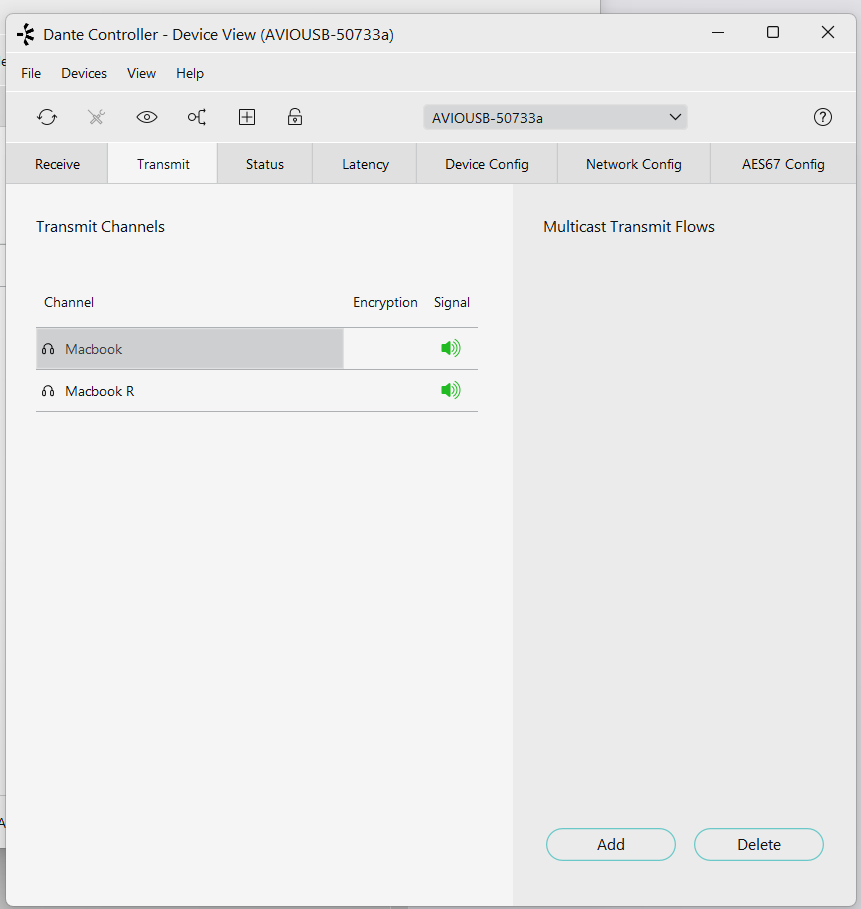Viewport: 861px width, 909px height.
Task: Click the green signal speaker for Macbook
Action: (451, 348)
